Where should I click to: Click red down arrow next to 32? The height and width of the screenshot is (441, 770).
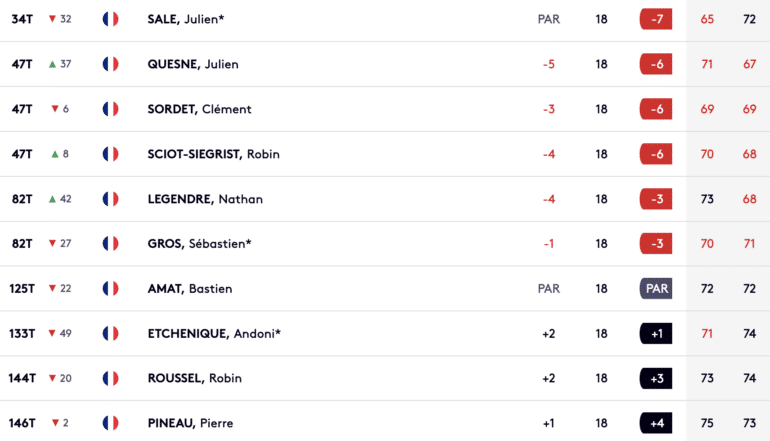[52, 19]
